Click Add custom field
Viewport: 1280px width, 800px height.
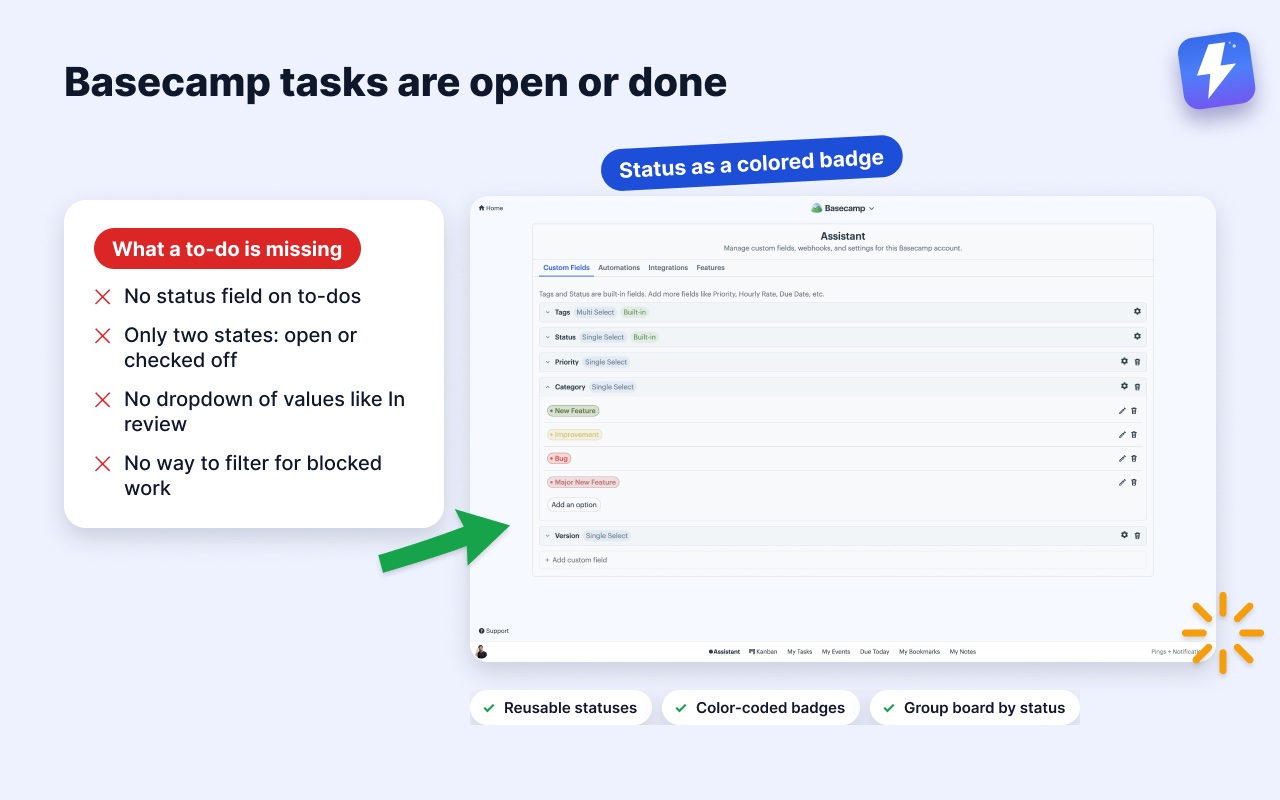coord(576,560)
